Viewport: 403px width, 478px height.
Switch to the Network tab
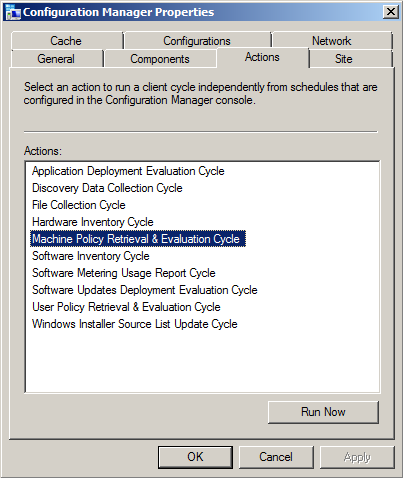[332, 41]
